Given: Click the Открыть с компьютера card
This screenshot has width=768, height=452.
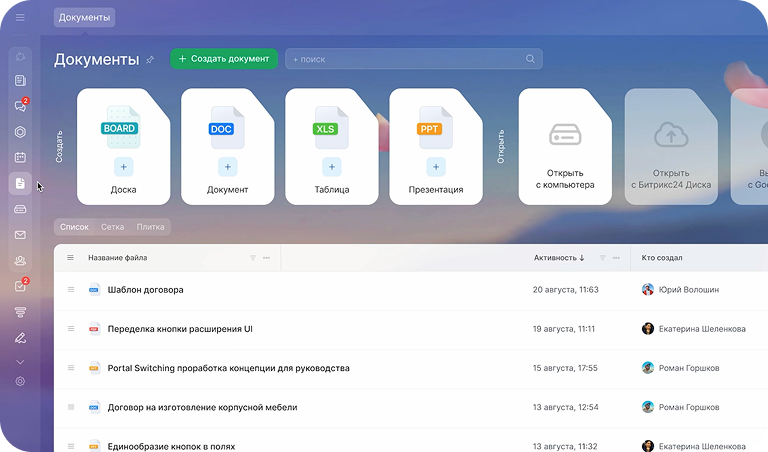Looking at the screenshot, I should click(x=564, y=147).
